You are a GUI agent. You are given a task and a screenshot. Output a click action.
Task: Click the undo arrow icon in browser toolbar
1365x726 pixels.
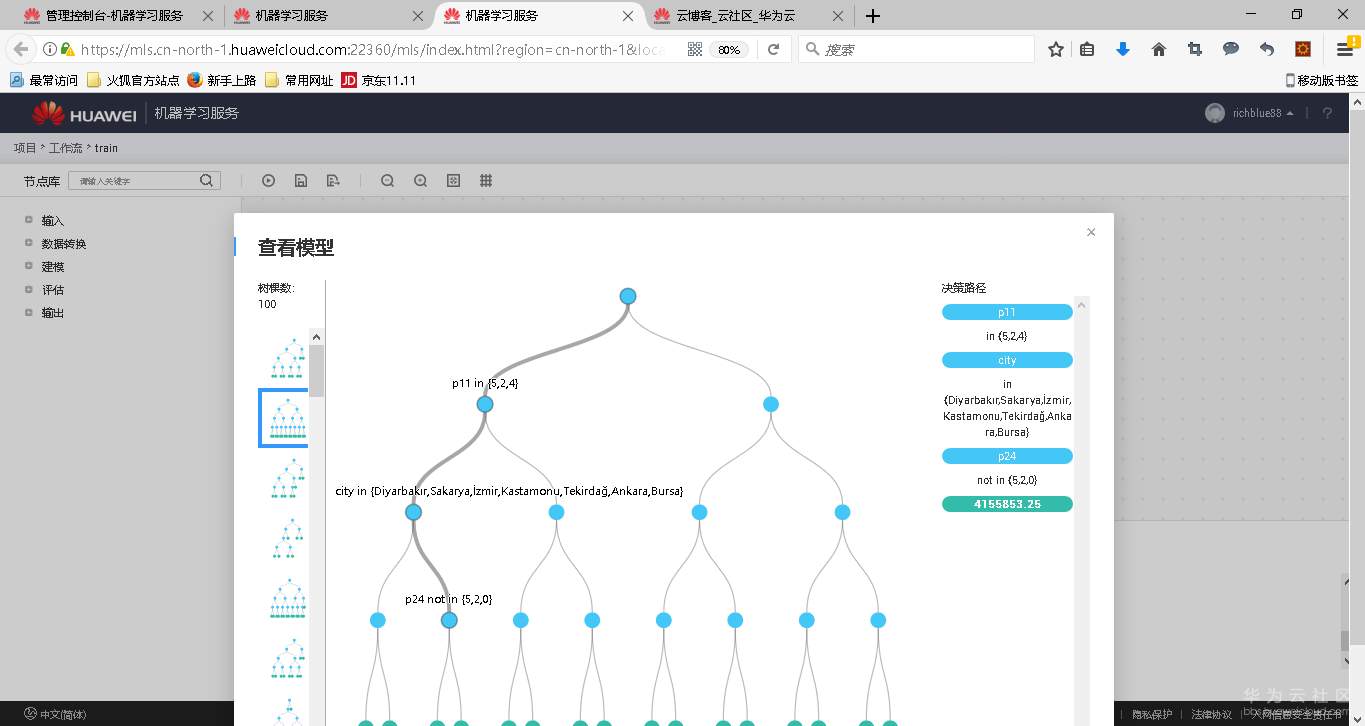point(1267,49)
